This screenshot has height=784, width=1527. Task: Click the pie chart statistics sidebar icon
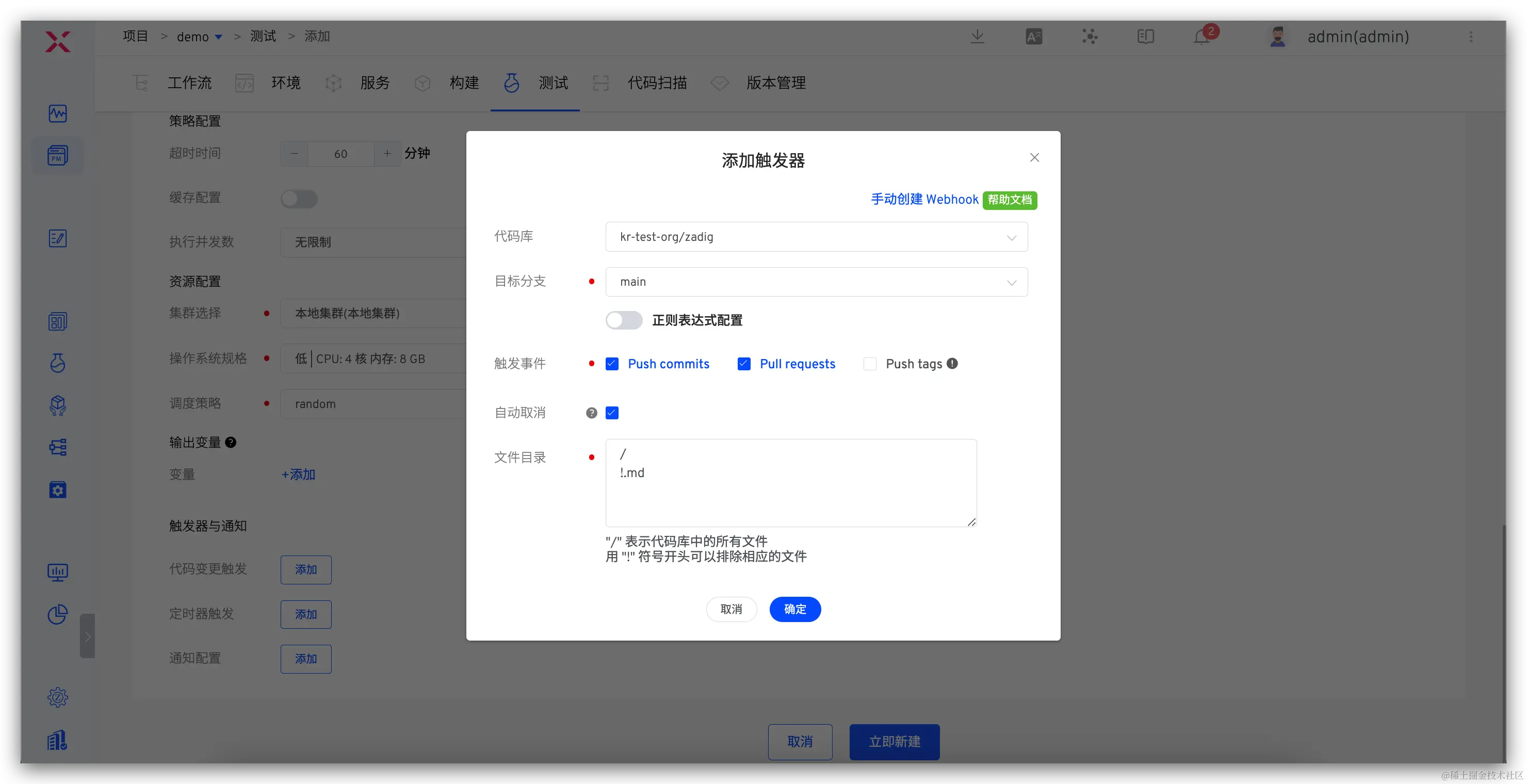tap(57, 614)
